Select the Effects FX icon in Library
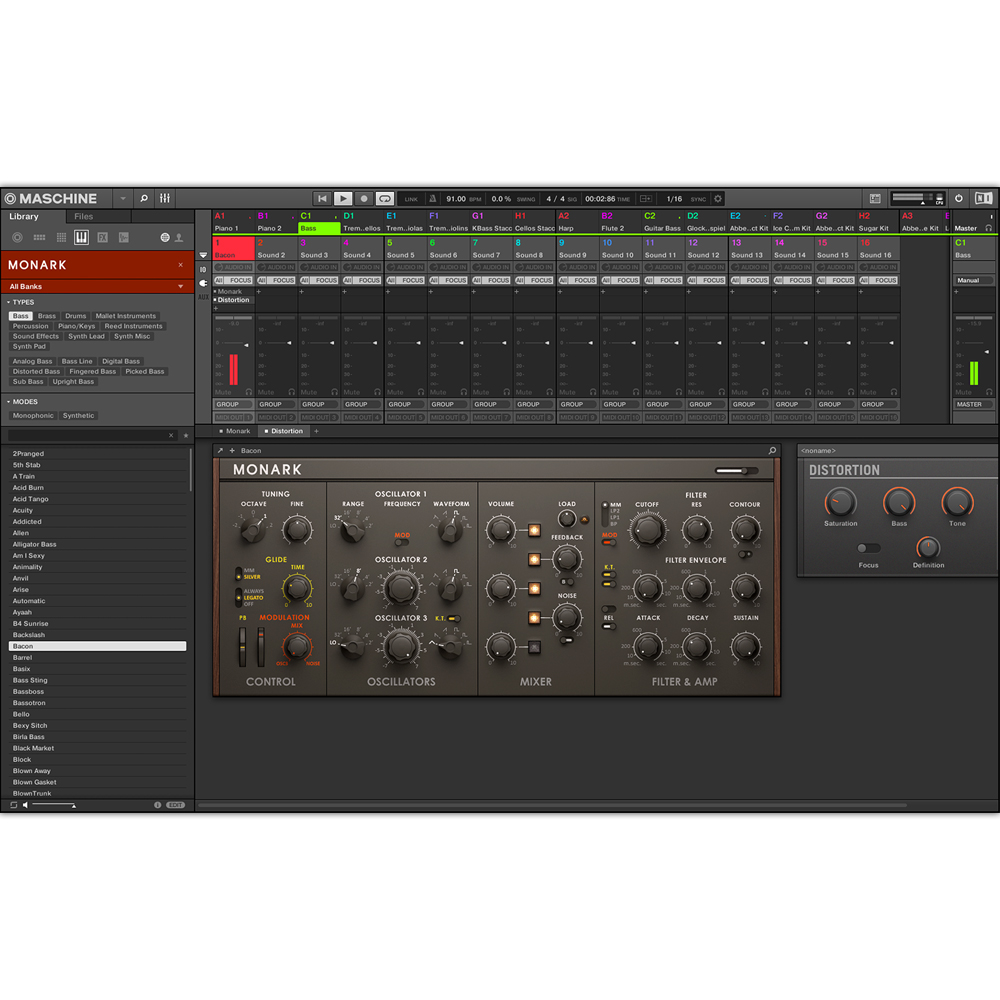1000x1000 pixels. pos(103,237)
